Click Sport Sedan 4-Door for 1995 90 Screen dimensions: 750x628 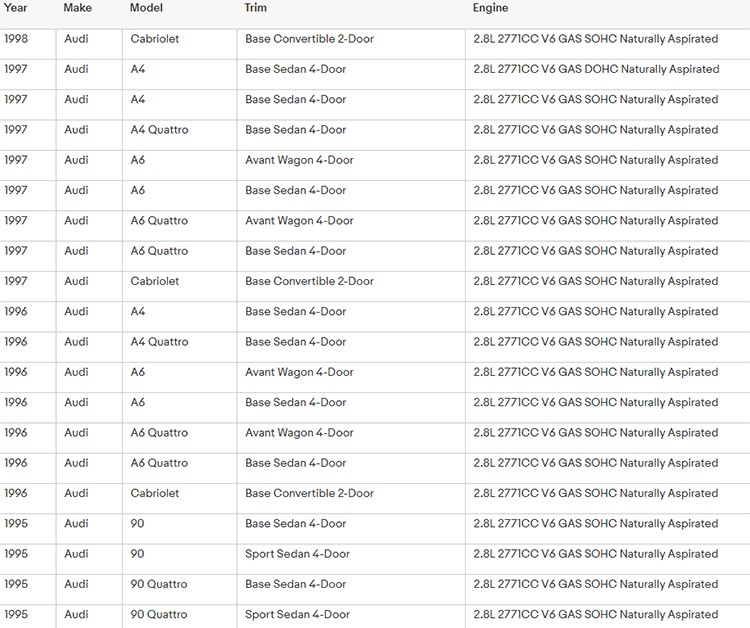298,554
